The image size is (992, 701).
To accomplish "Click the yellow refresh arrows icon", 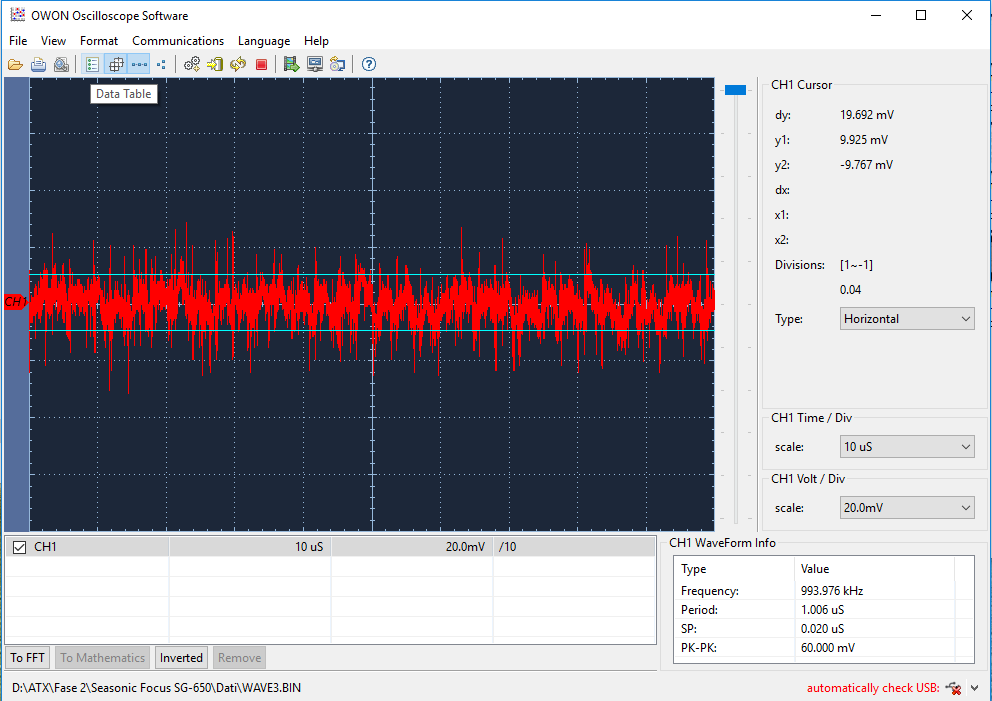I will pyautogui.click(x=238, y=65).
